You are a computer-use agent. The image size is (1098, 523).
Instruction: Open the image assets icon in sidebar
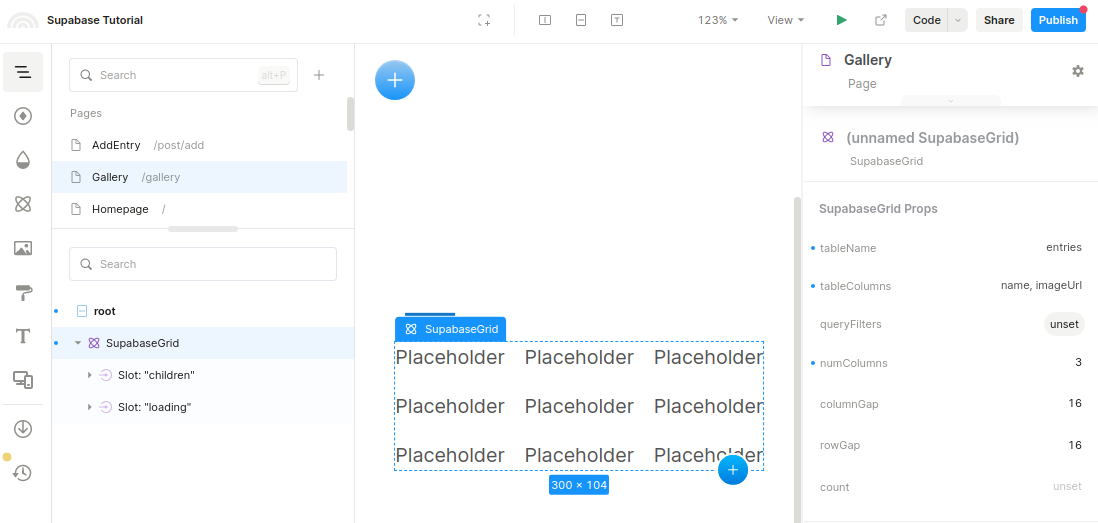coord(22,248)
